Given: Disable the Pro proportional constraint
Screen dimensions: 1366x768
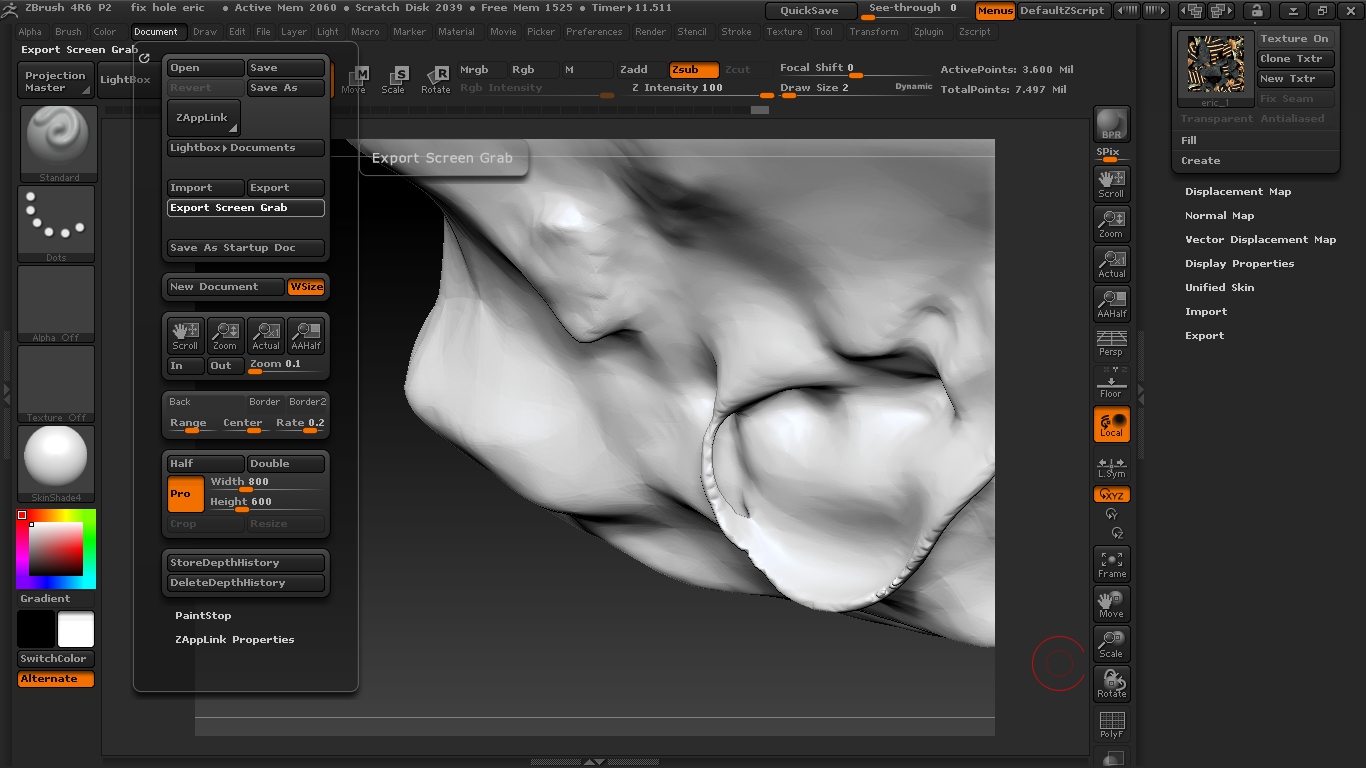Looking at the screenshot, I should [x=185, y=494].
